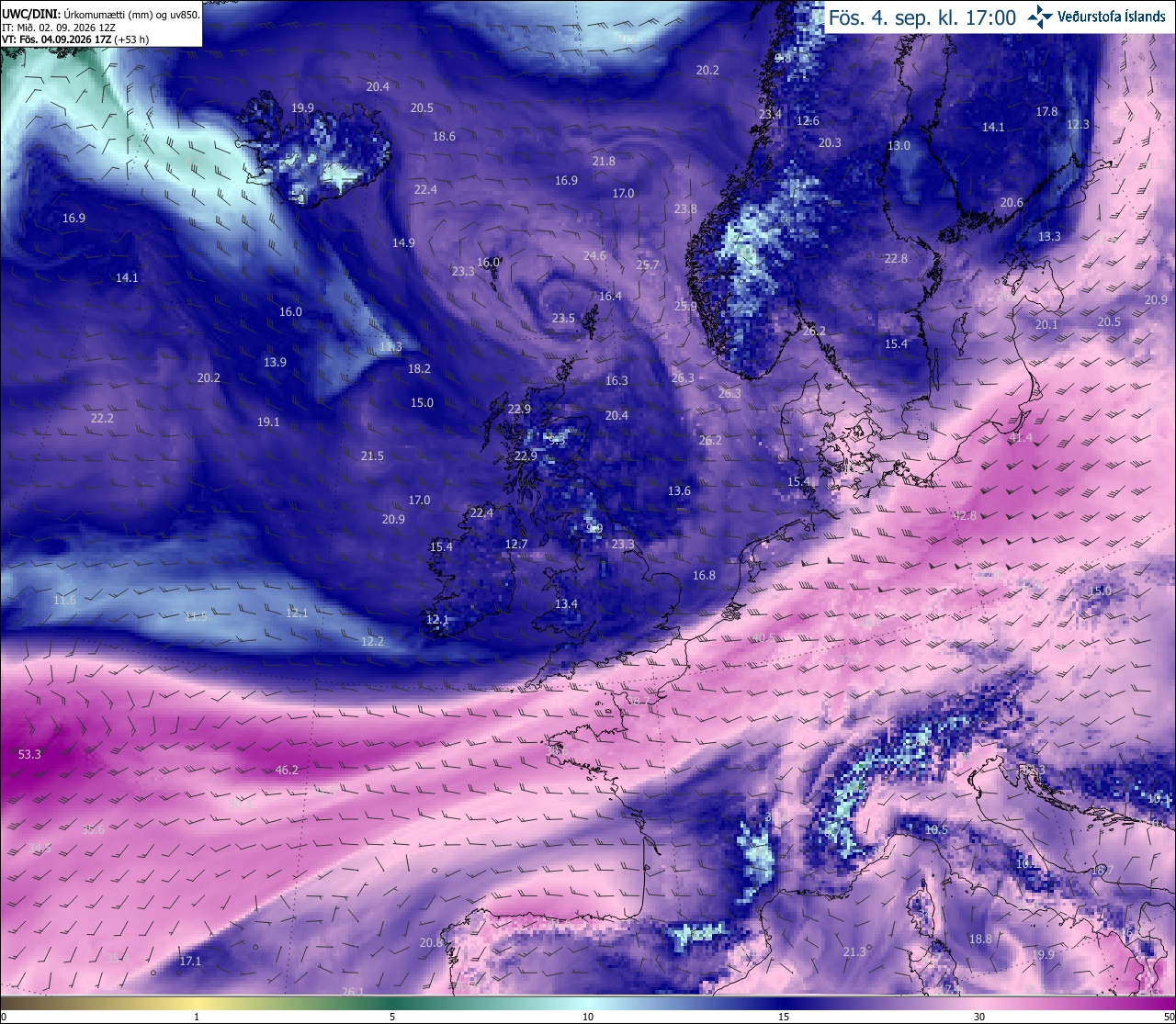Click the Veðurstofa Íslands name text

[x=1112, y=17]
